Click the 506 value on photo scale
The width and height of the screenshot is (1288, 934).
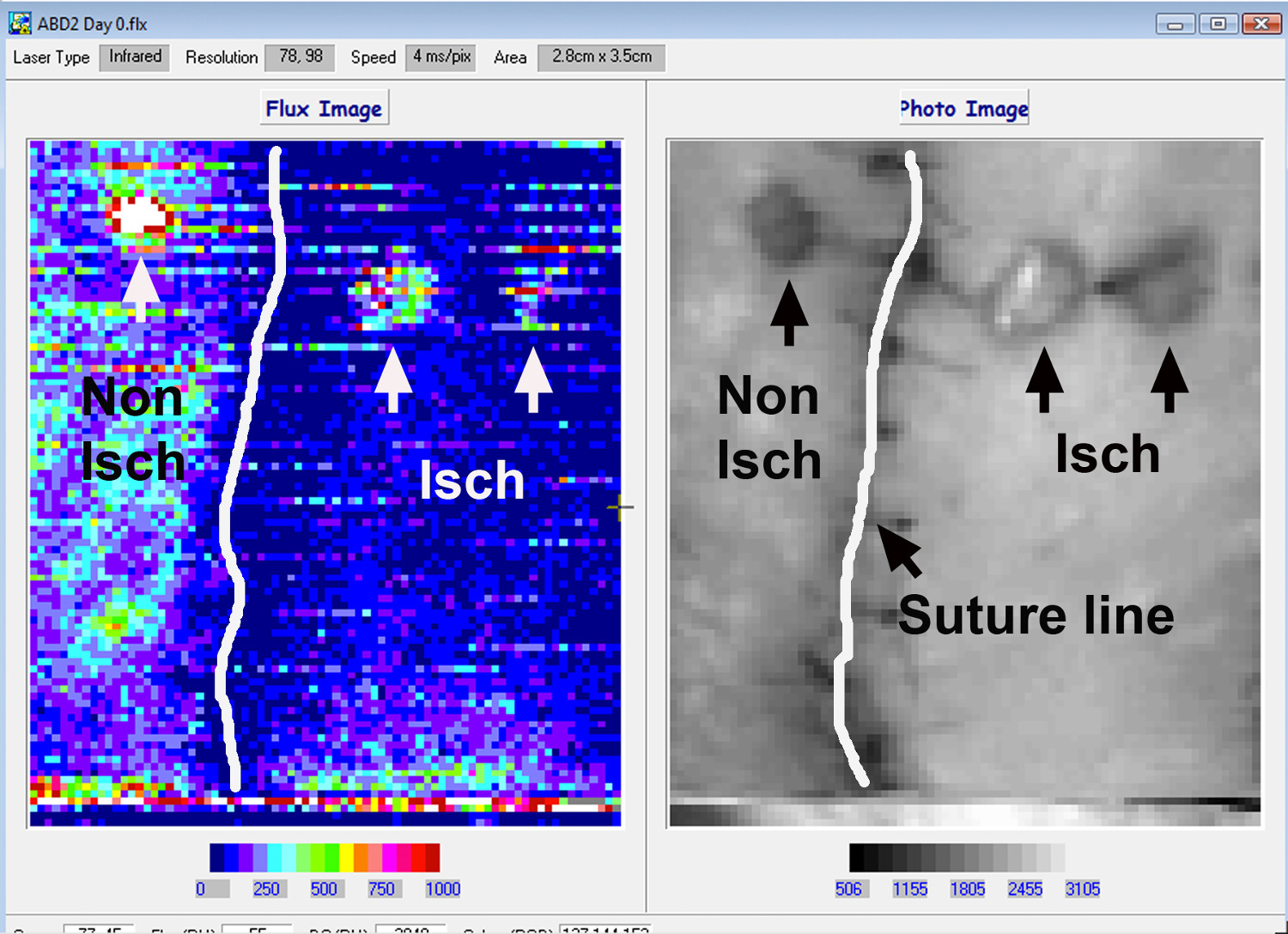(848, 889)
